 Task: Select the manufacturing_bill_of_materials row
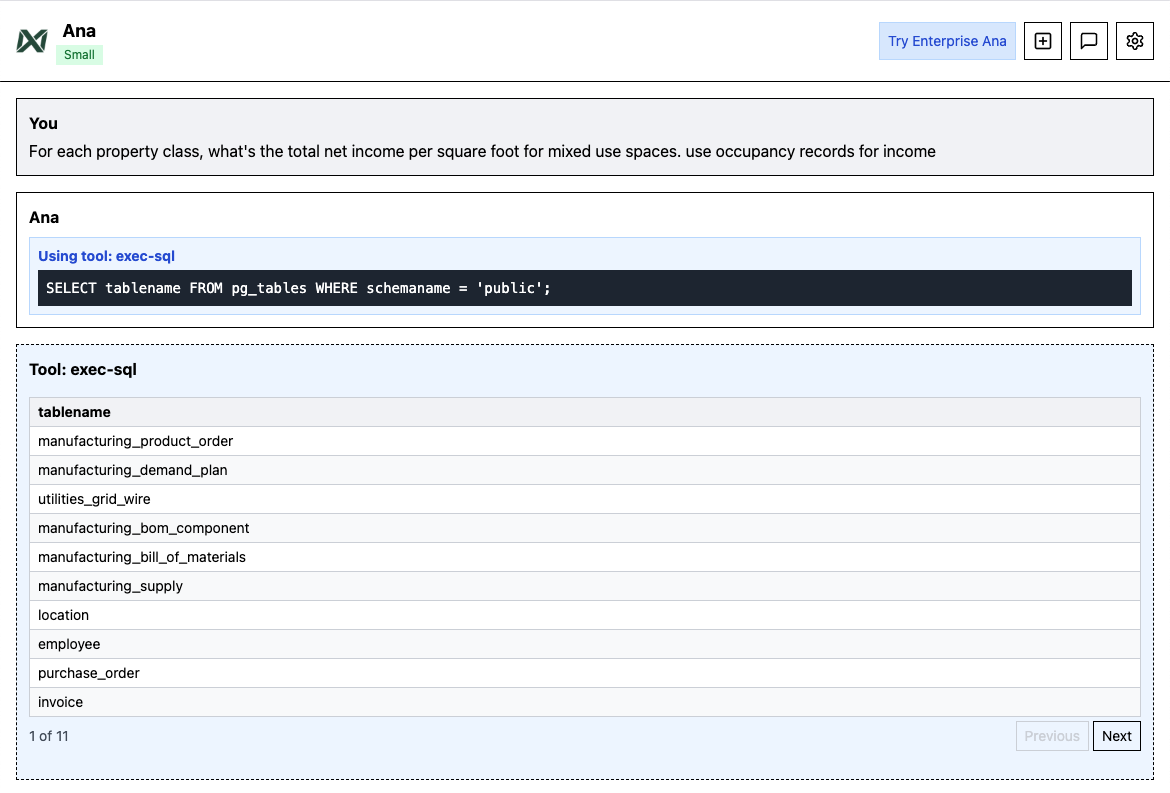point(141,557)
